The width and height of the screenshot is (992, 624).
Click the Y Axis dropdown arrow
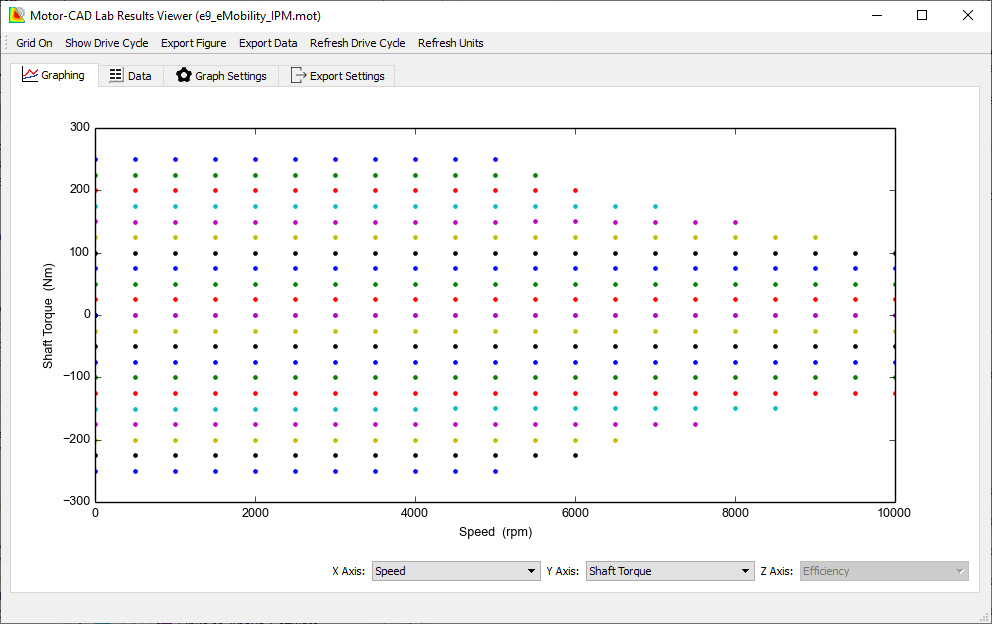pos(745,571)
